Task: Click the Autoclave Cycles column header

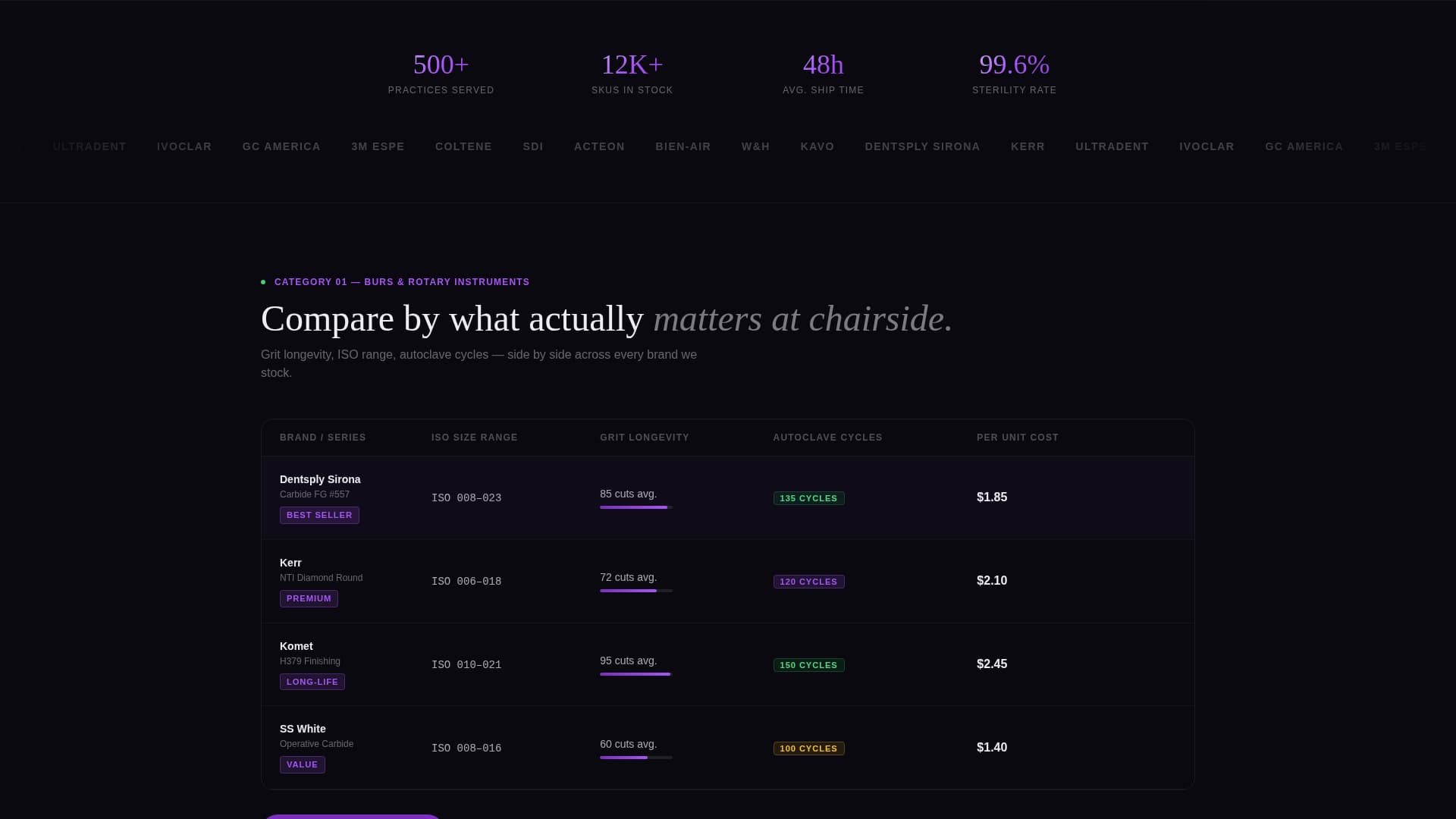Action: tap(828, 438)
